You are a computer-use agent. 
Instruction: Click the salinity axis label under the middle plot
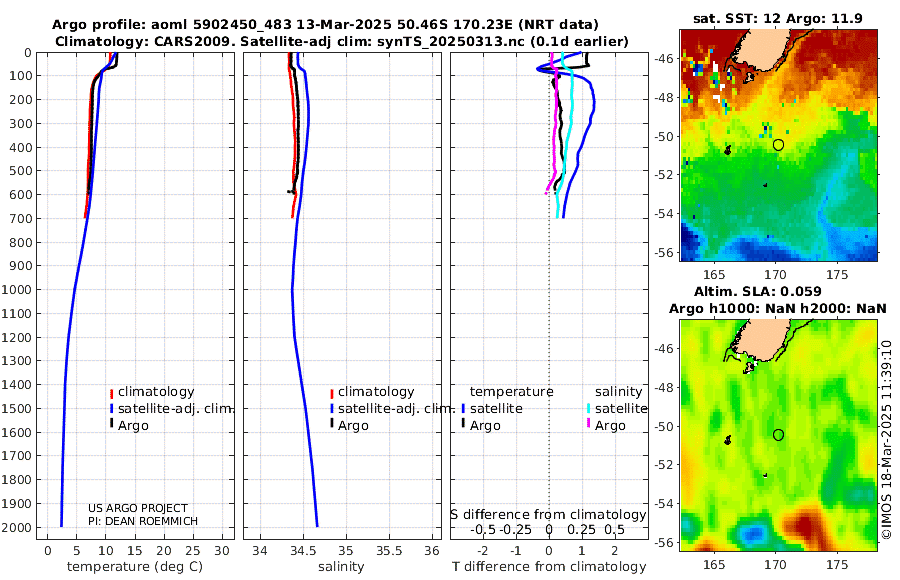[x=341, y=567]
